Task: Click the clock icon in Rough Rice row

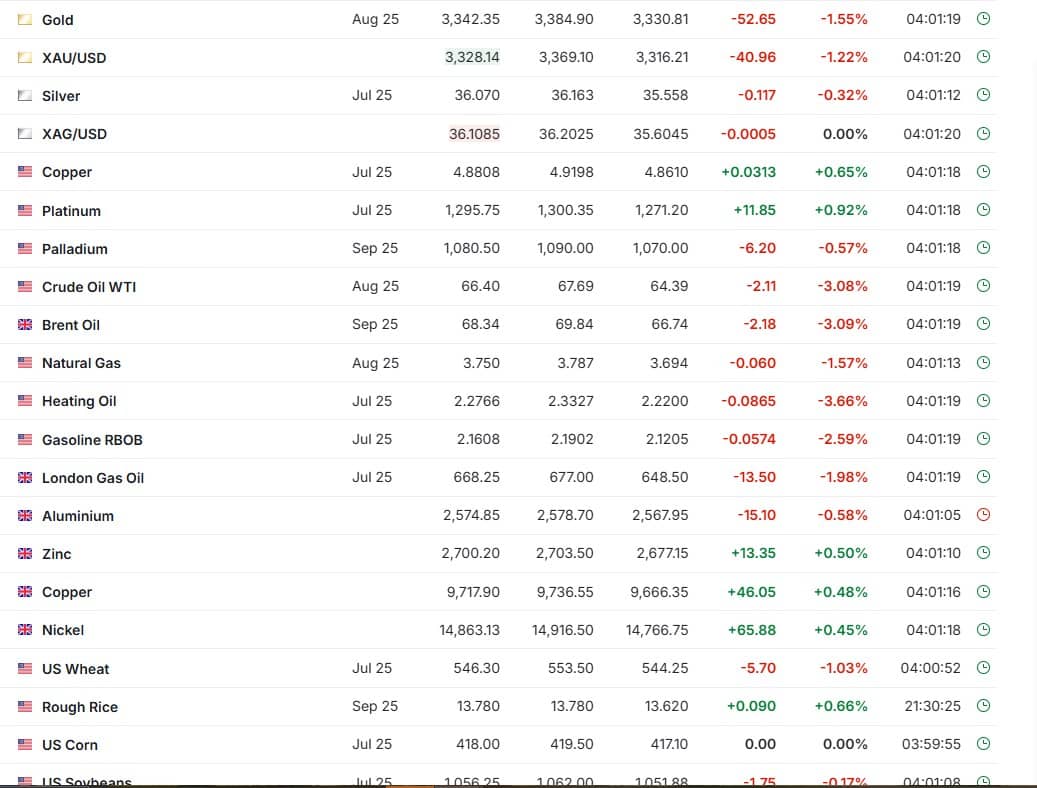Action: (983, 706)
